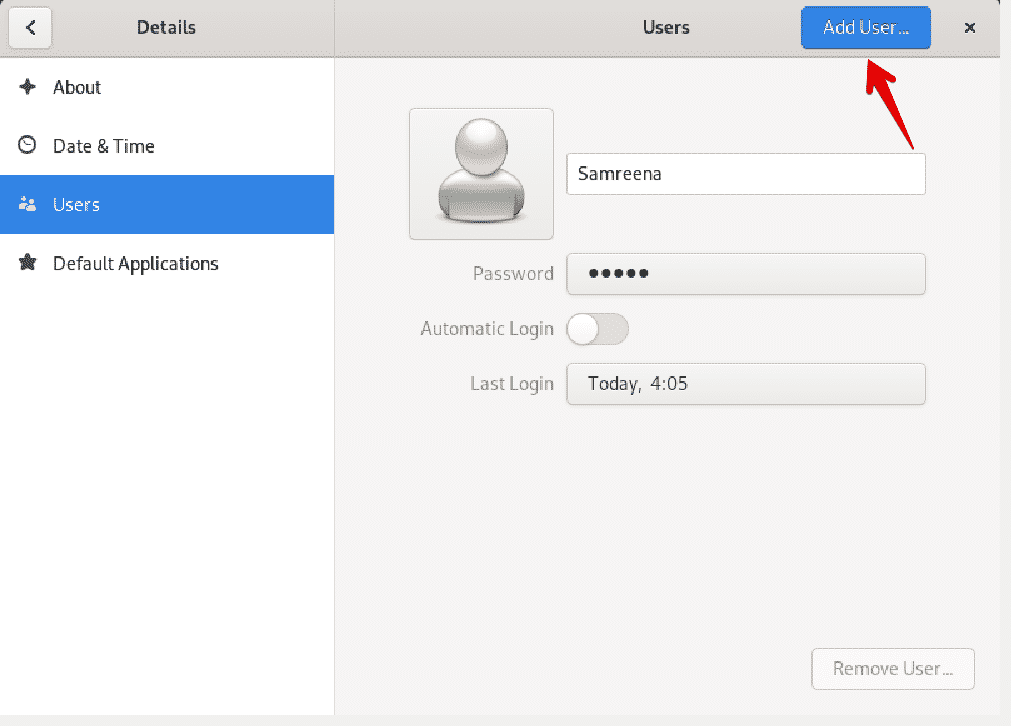Click the clock icon beside Date & Time
Screen dimensions: 1011x726
[28, 146]
